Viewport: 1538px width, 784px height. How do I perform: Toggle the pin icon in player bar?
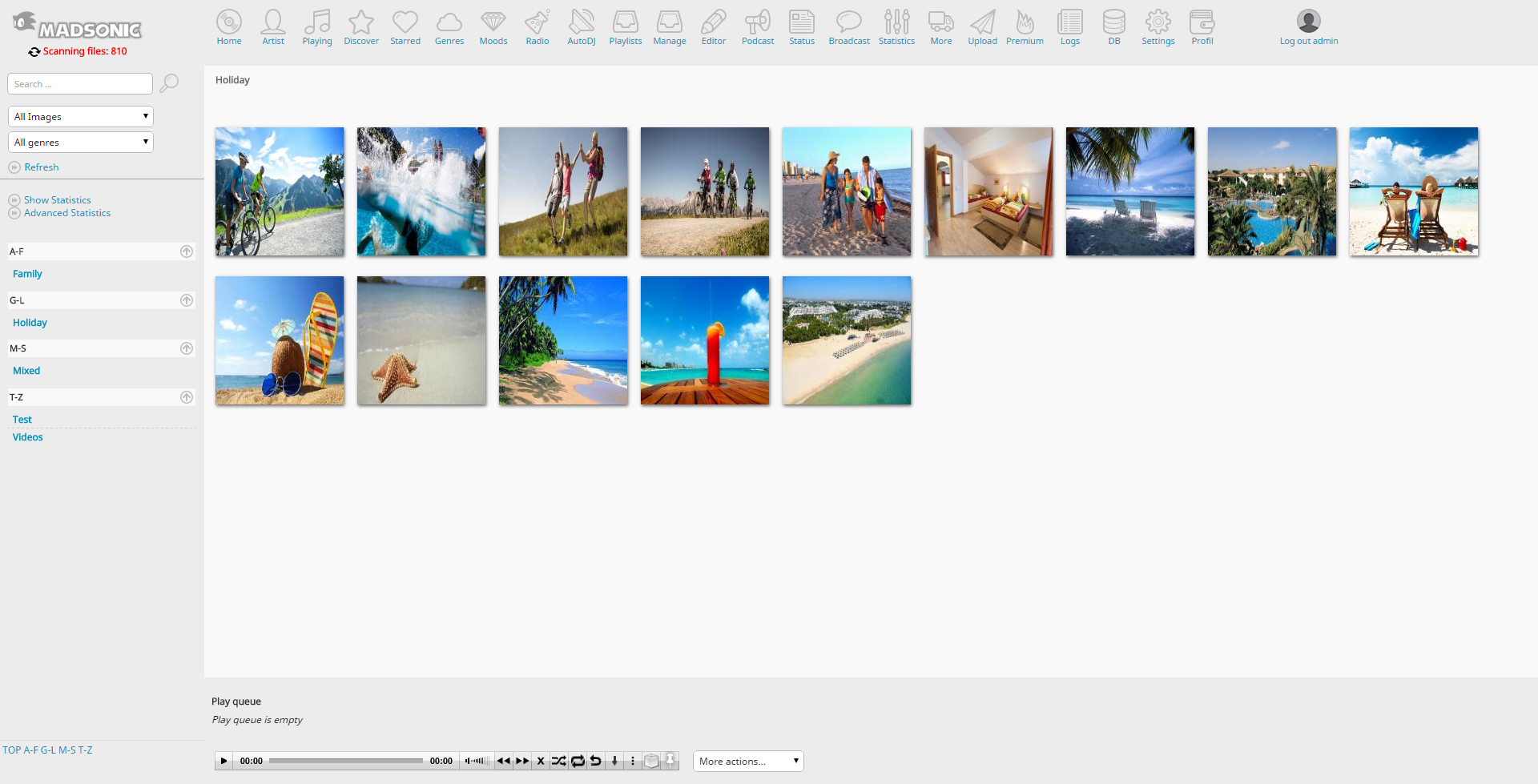(670, 761)
